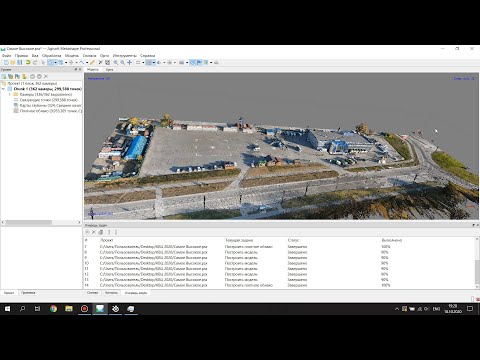The image size is (480, 360).
Task: Remove items with the workspace toolbar X
Action: tap(46, 76)
